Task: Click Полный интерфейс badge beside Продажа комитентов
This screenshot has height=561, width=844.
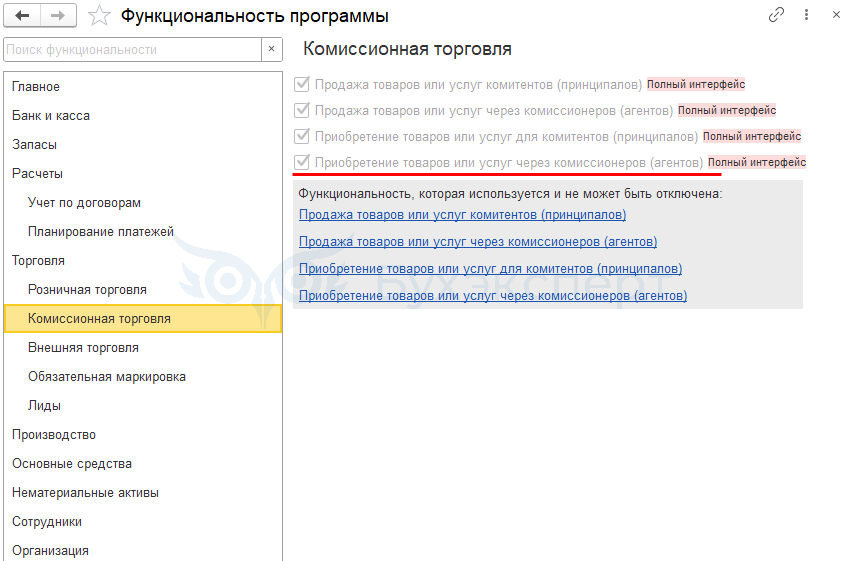Action: (x=696, y=85)
